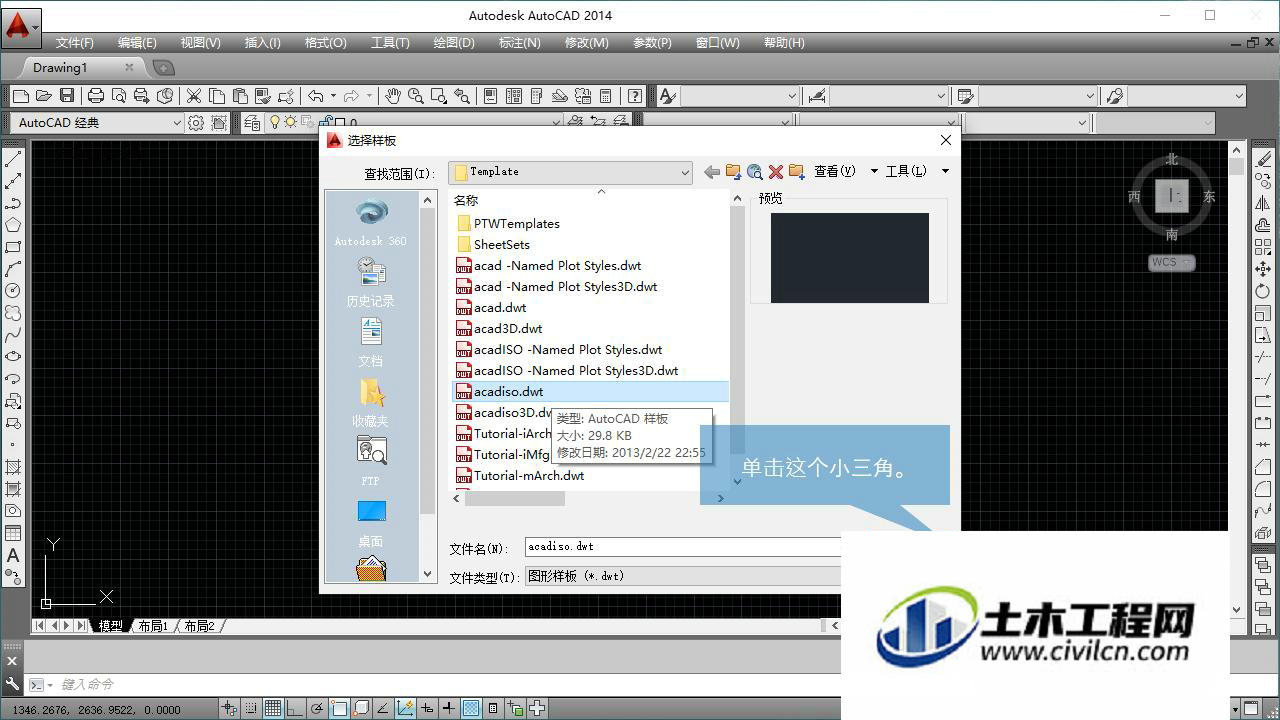Click the Move tool in modify toolbar

1263,269
